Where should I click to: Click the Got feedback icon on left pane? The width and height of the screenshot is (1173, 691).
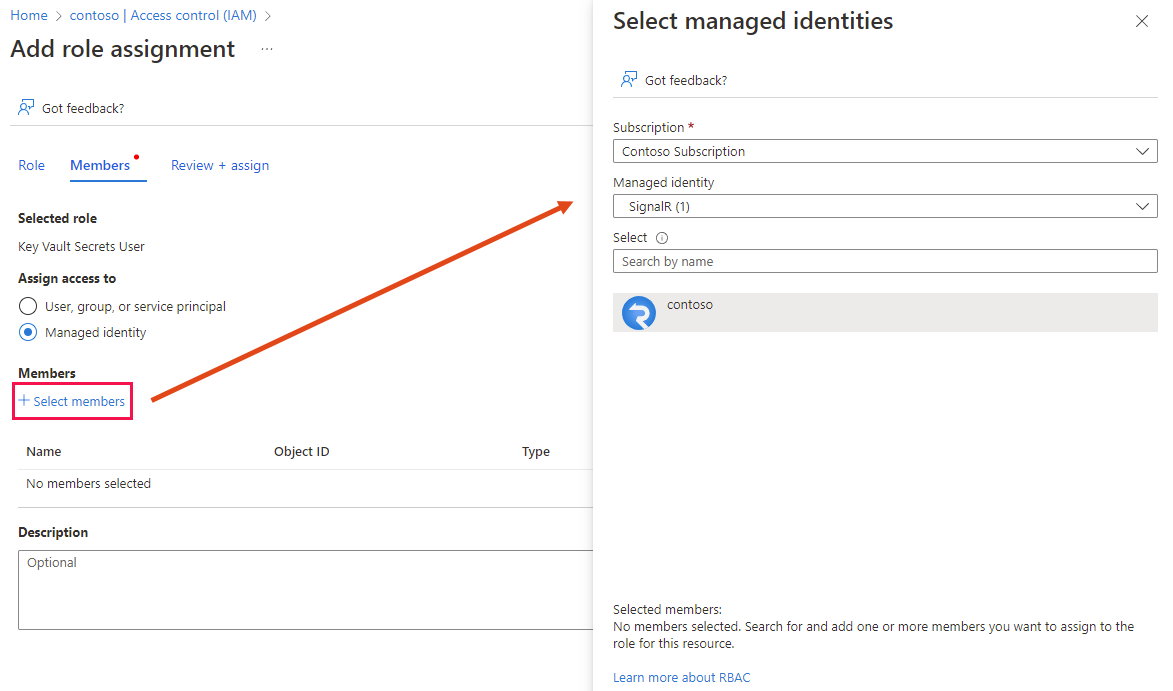(24, 107)
